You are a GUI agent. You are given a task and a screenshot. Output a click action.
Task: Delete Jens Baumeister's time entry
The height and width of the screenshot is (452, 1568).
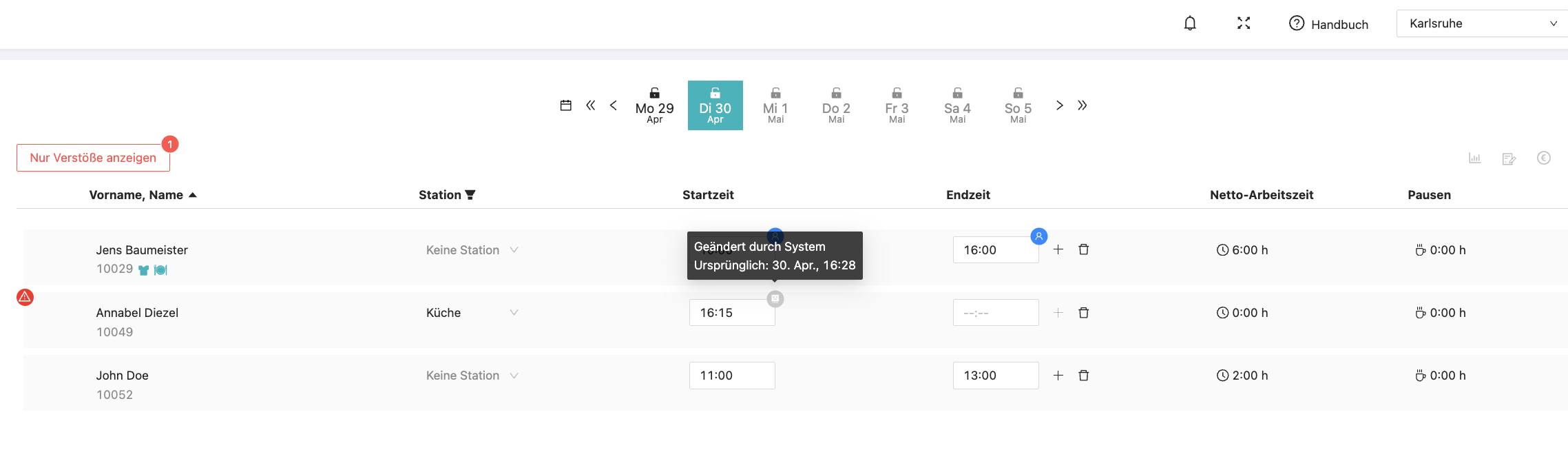click(1083, 249)
